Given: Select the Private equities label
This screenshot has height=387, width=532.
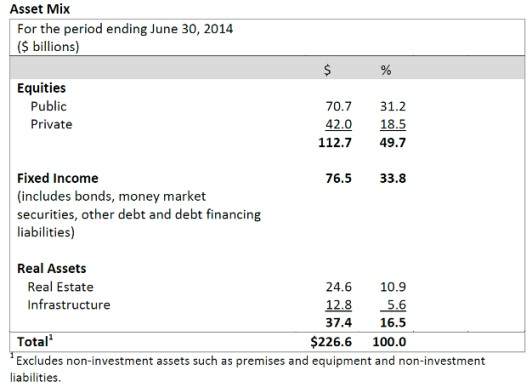Looking at the screenshot, I should click(51, 124).
